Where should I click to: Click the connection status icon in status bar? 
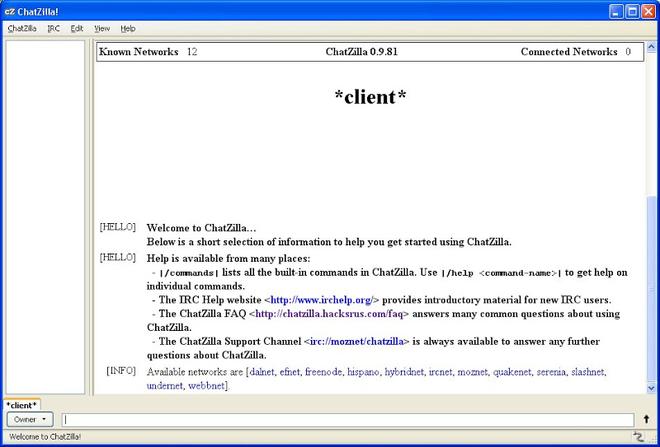pyautogui.click(x=638, y=437)
